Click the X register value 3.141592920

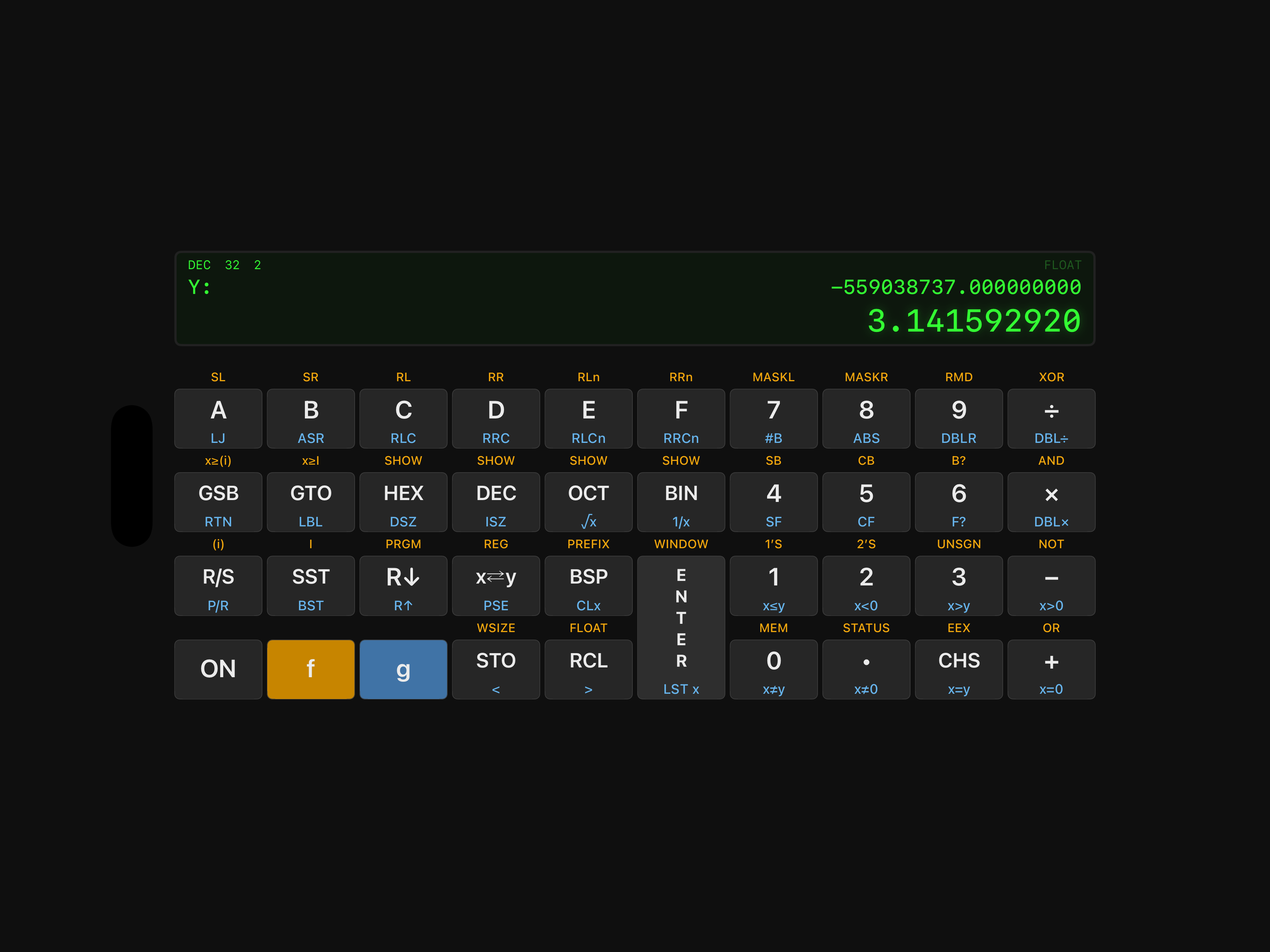tap(974, 321)
